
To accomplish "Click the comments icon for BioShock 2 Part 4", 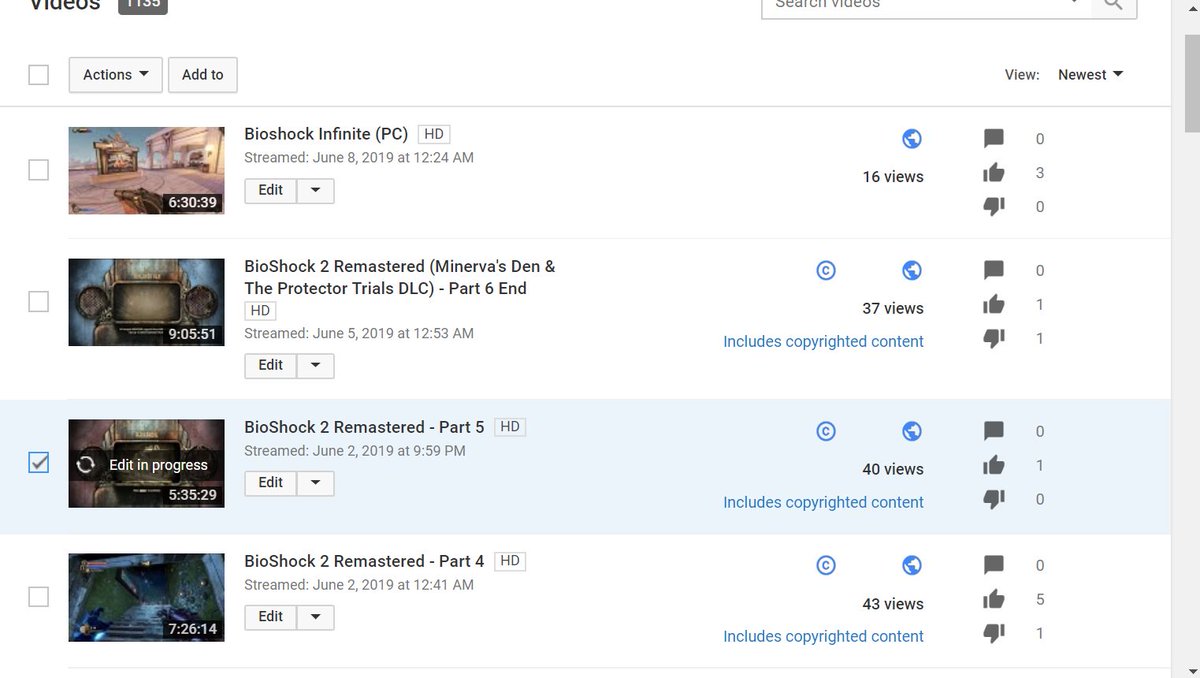I will 993,565.
